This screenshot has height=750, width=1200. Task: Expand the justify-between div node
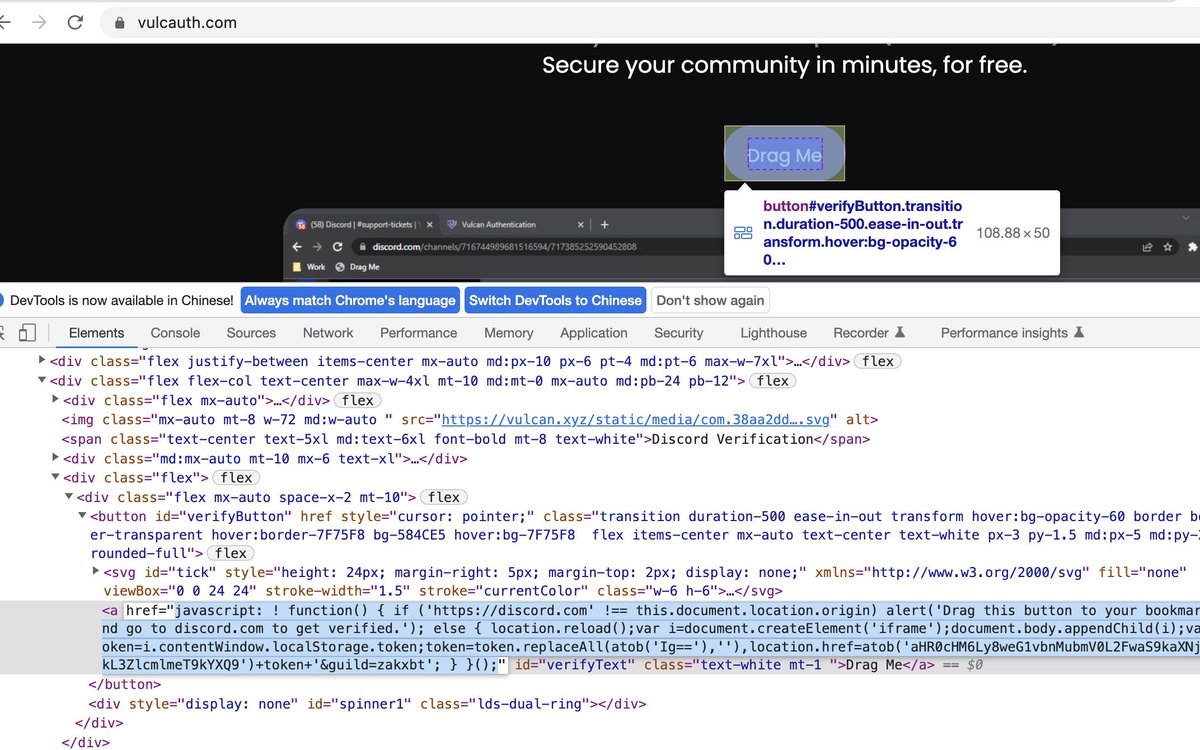[42, 361]
